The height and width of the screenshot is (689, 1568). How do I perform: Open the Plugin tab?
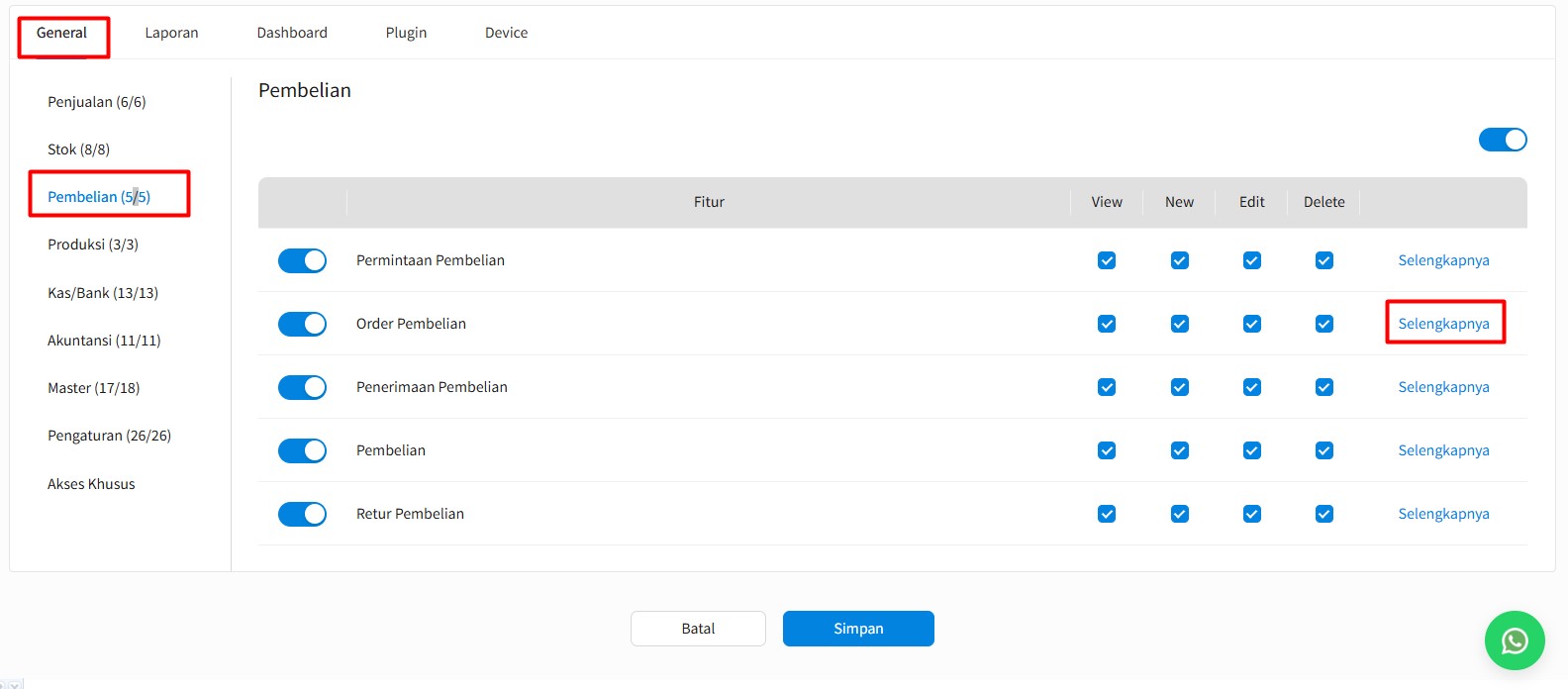click(x=406, y=33)
